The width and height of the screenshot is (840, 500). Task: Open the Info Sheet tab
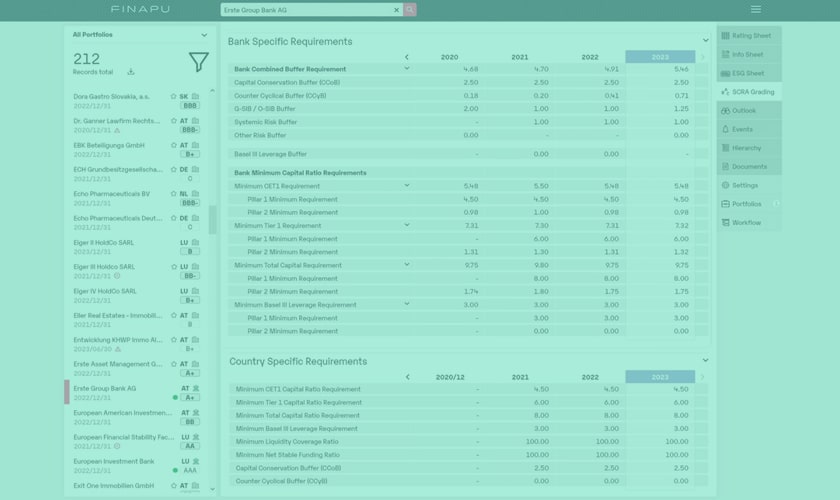pos(749,54)
